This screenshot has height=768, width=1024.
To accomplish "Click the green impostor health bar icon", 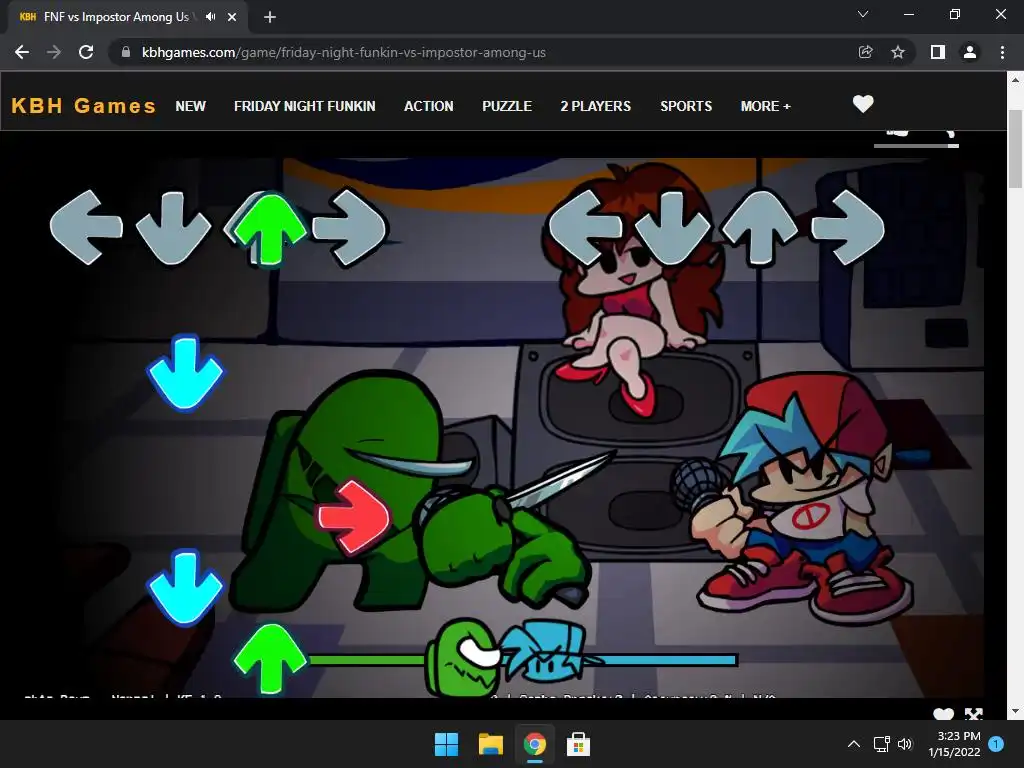I will pyautogui.click(x=464, y=656).
